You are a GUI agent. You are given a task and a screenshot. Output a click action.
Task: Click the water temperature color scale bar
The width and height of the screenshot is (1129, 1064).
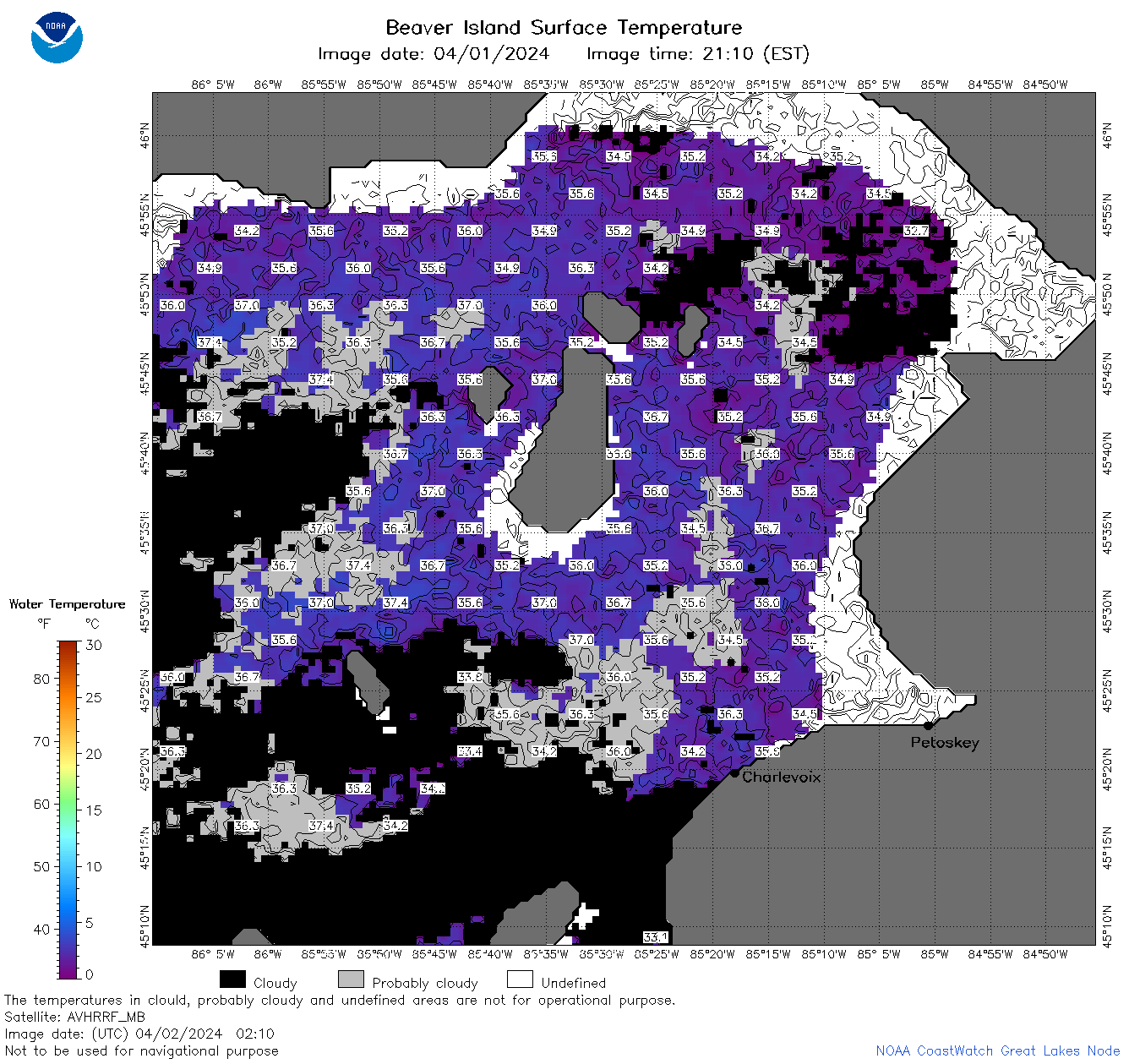pyautogui.click(x=68, y=809)
